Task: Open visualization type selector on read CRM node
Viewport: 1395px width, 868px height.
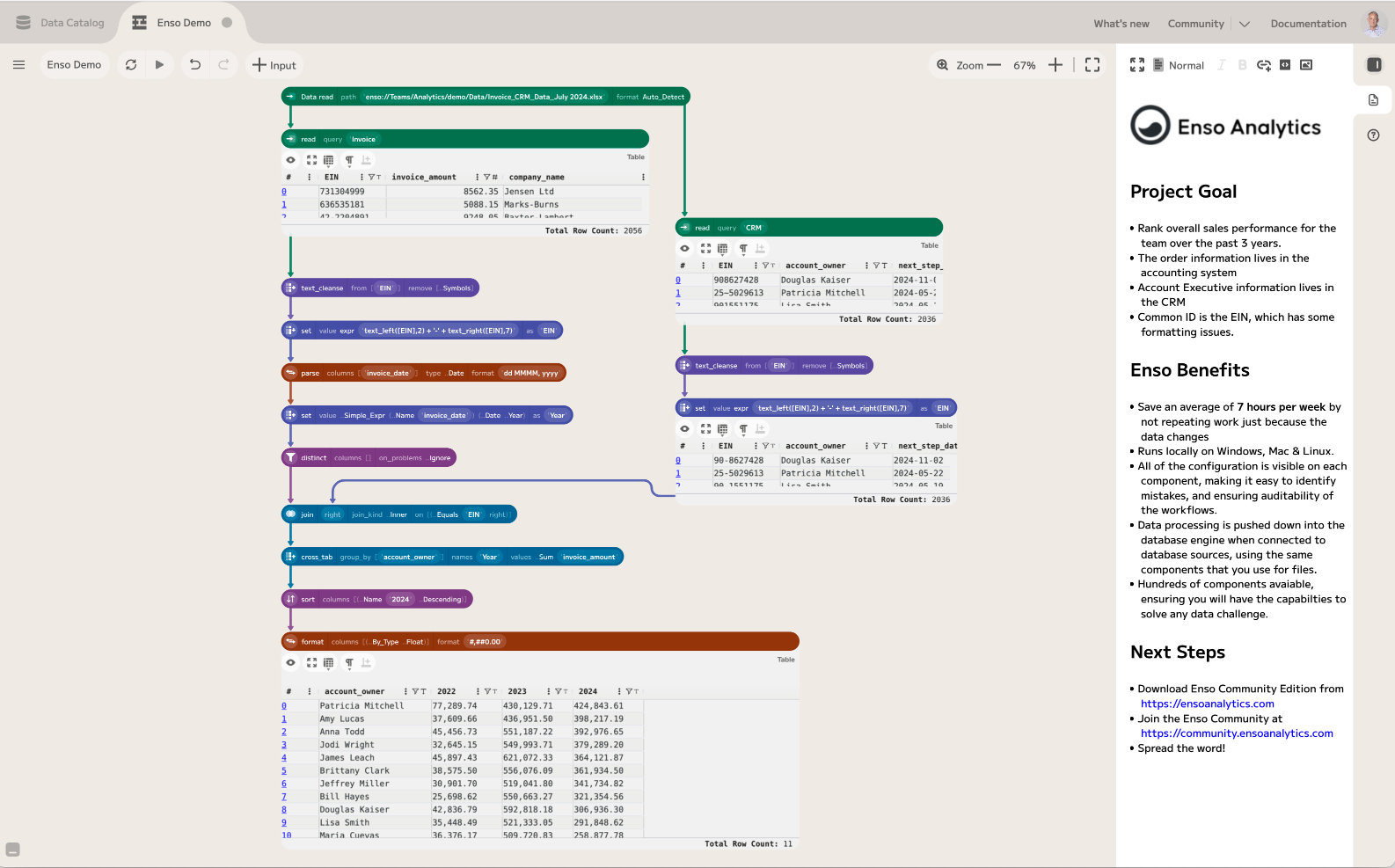Action: click(x=722, y=249)
